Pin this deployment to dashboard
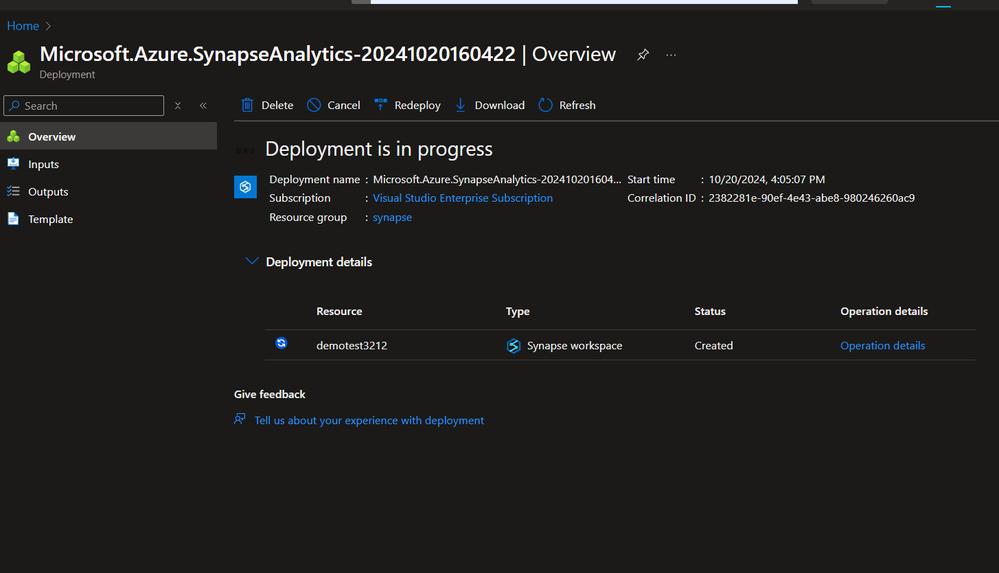 [643, 55]
